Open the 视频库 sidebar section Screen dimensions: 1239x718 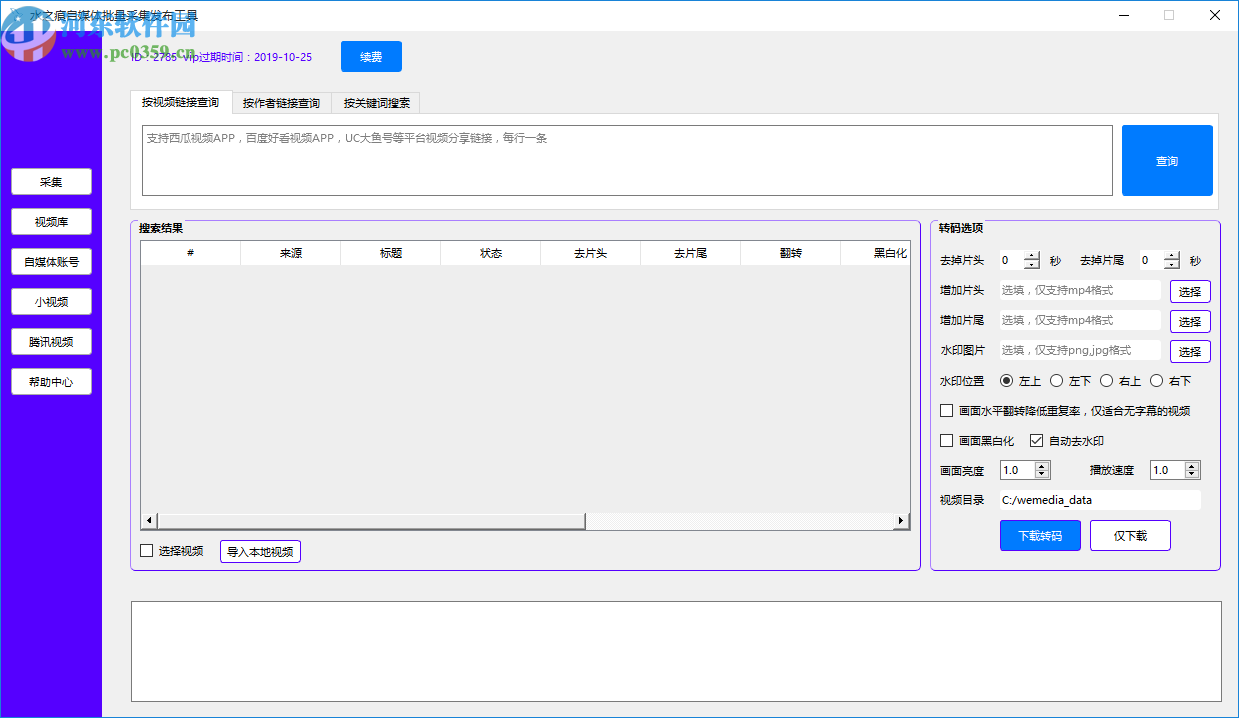coord(51,222)
